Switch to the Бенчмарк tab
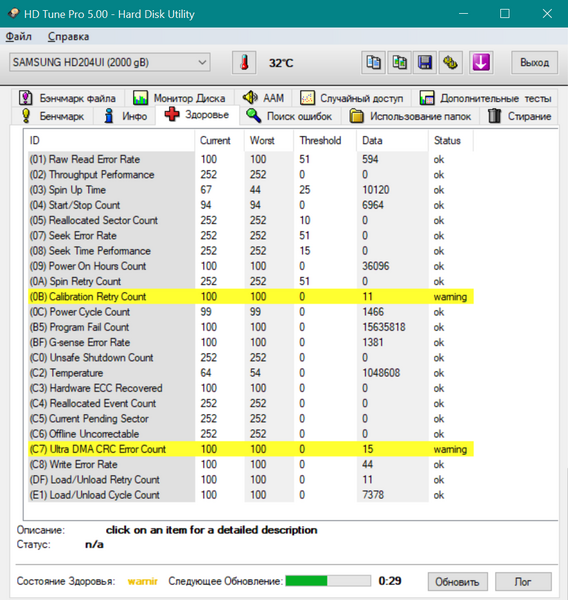The width and height of the screenshot is (568, 600). pyautogui.click(x=52, y=116)
